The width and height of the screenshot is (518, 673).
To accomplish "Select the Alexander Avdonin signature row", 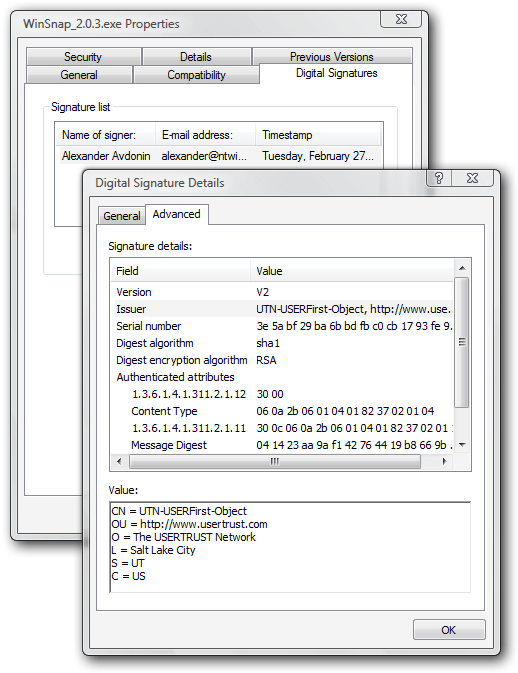I will 218,156.
